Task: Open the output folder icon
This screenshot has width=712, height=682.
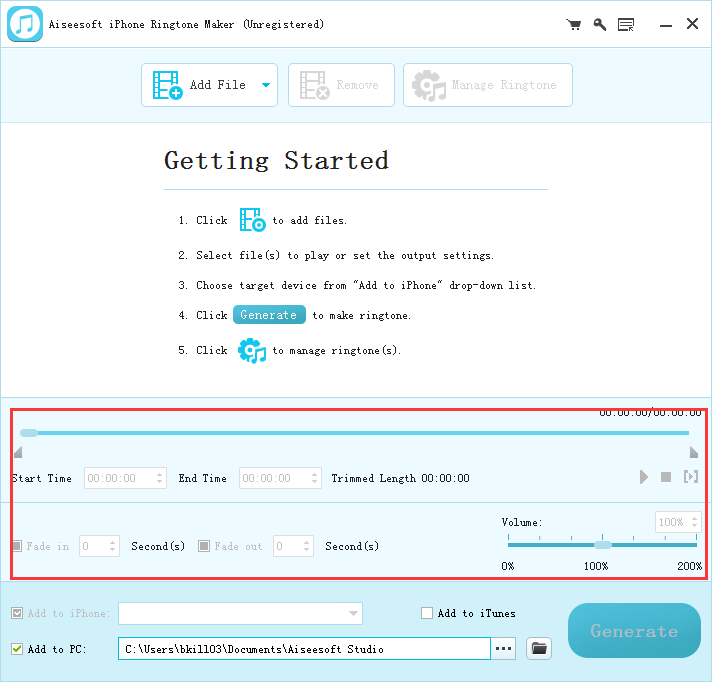Action: 539,648
